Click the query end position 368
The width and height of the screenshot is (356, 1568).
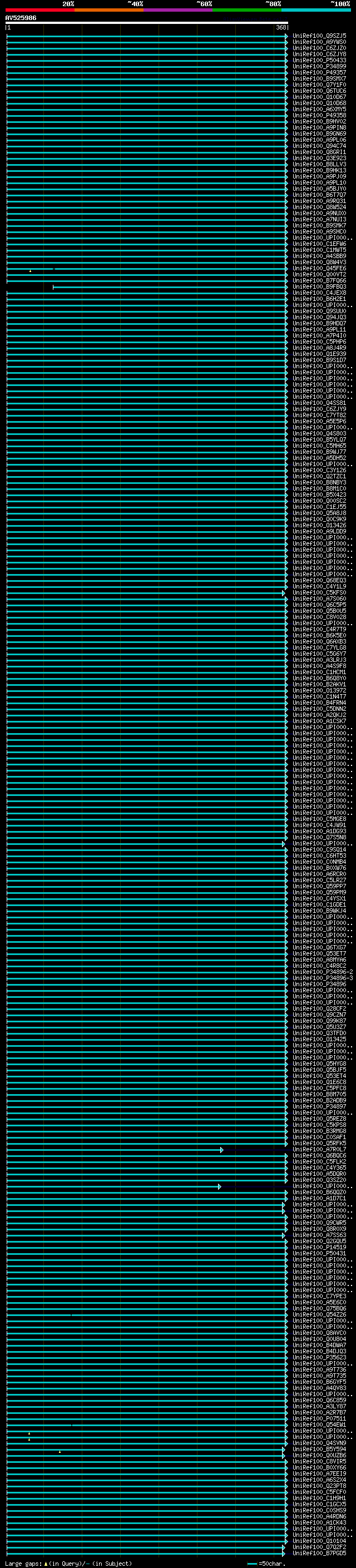281,27
